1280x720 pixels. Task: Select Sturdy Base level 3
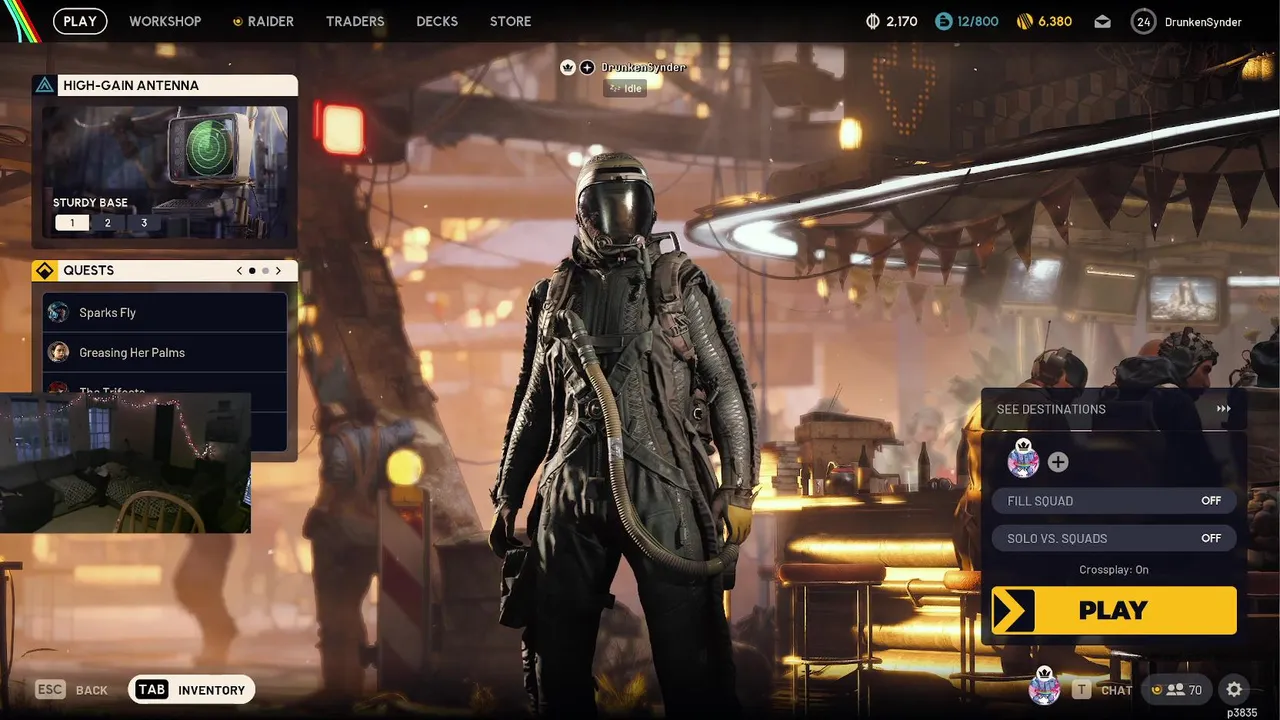(x=144, y=223)
